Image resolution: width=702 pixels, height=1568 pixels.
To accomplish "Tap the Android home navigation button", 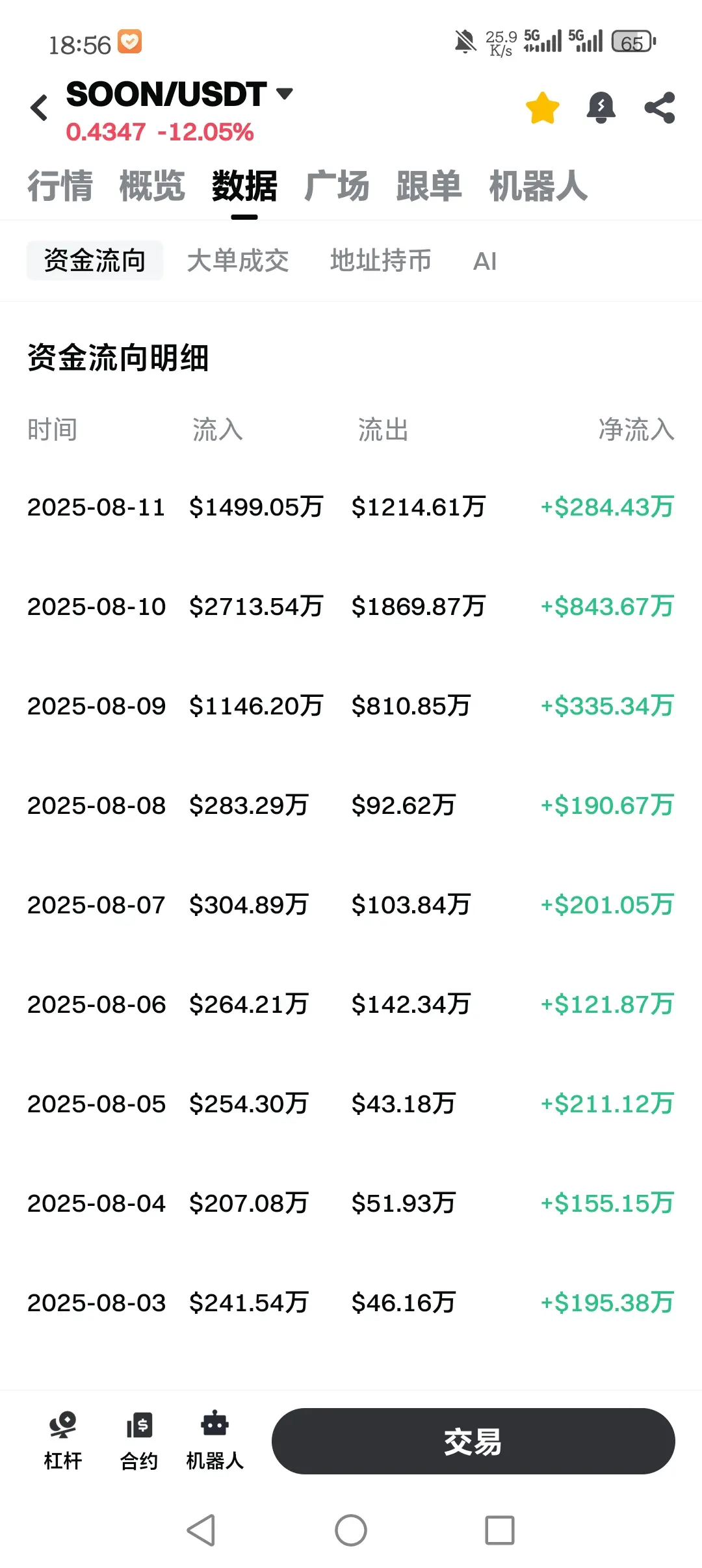I will 351,1530.
